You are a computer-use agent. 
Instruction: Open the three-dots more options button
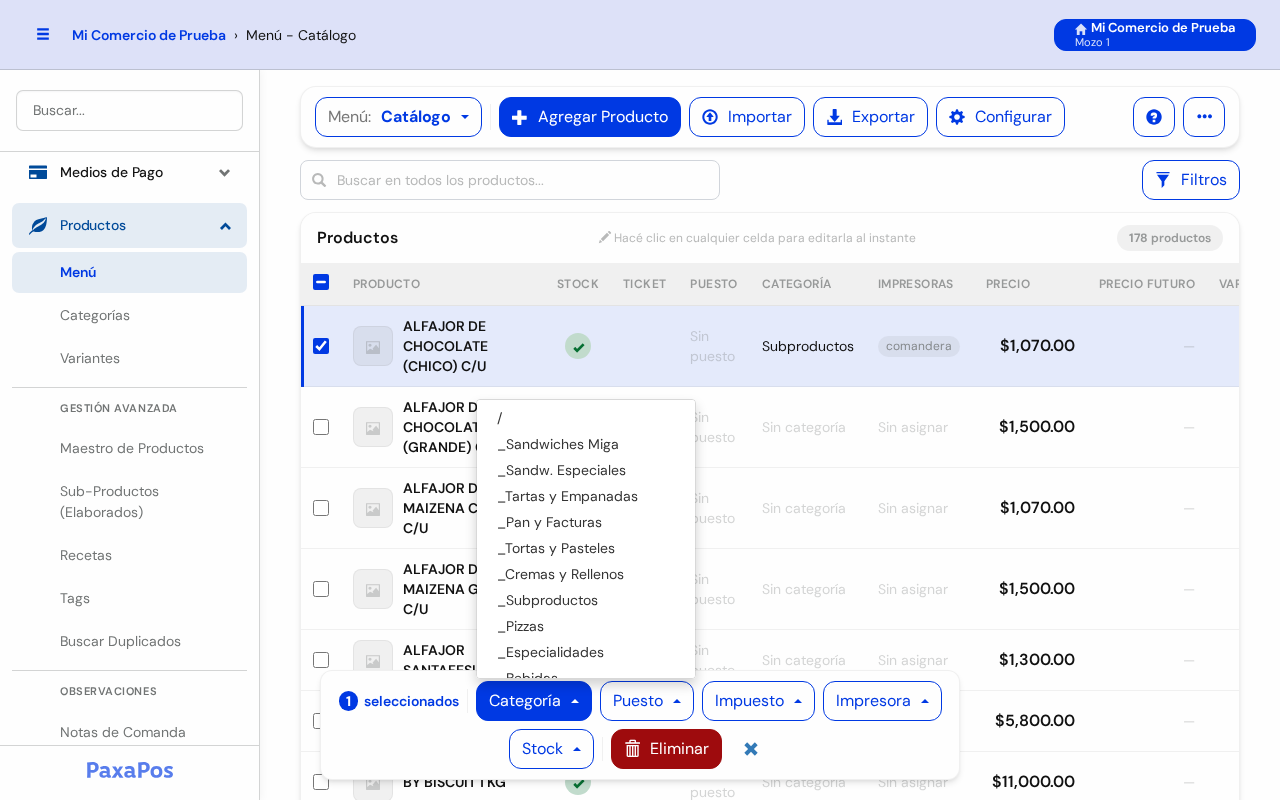tap(1204, 117)
